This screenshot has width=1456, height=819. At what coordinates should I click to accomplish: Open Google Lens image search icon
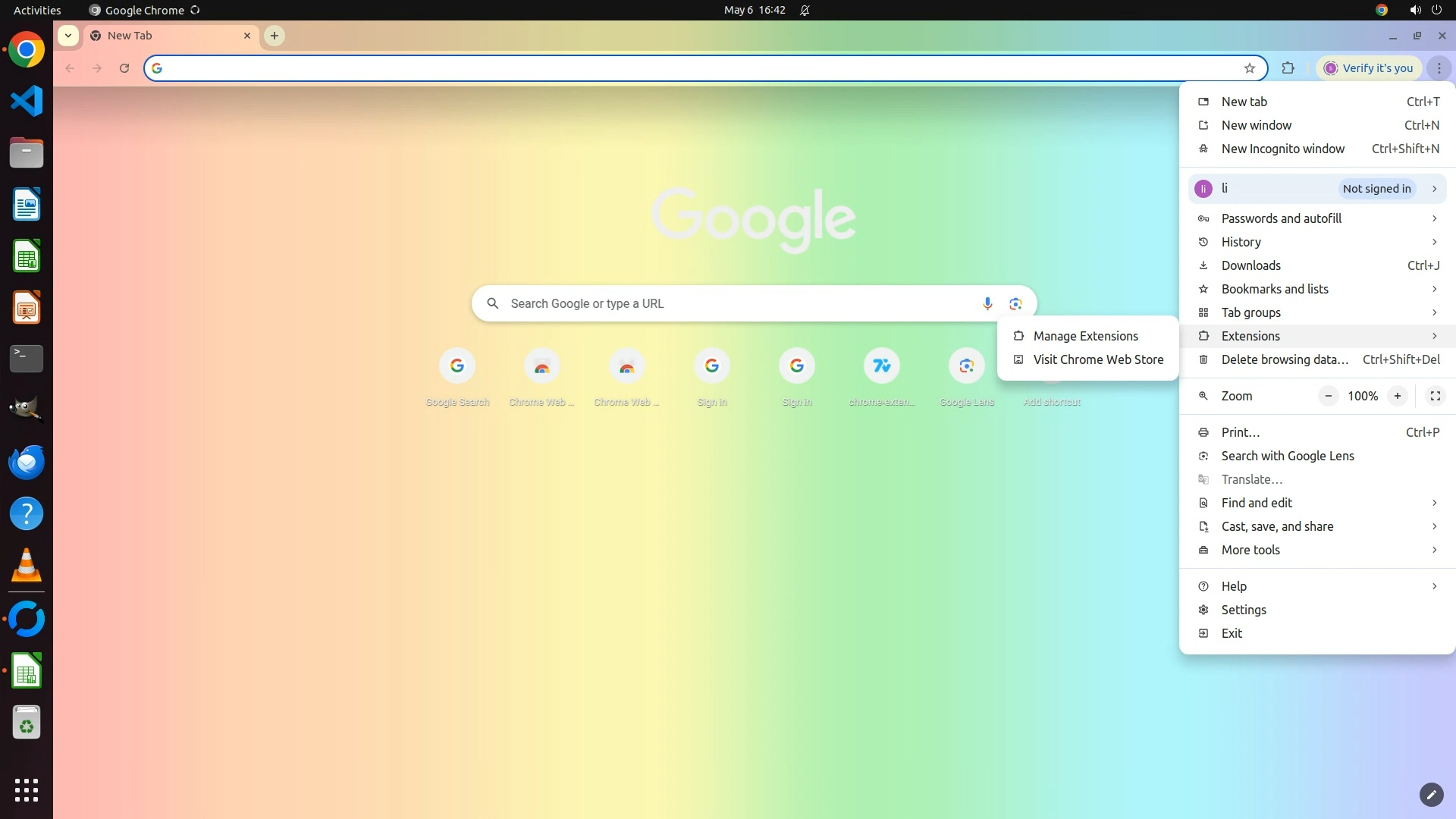1015,303
